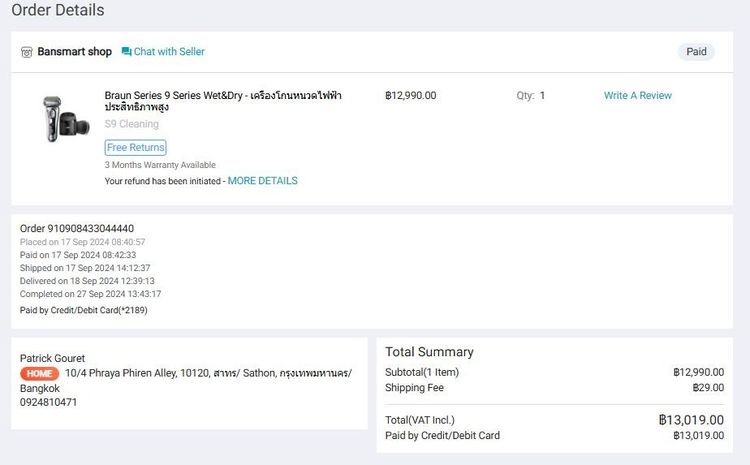
Task: Click the Free Returns badge
Action: tap(135, 147)
